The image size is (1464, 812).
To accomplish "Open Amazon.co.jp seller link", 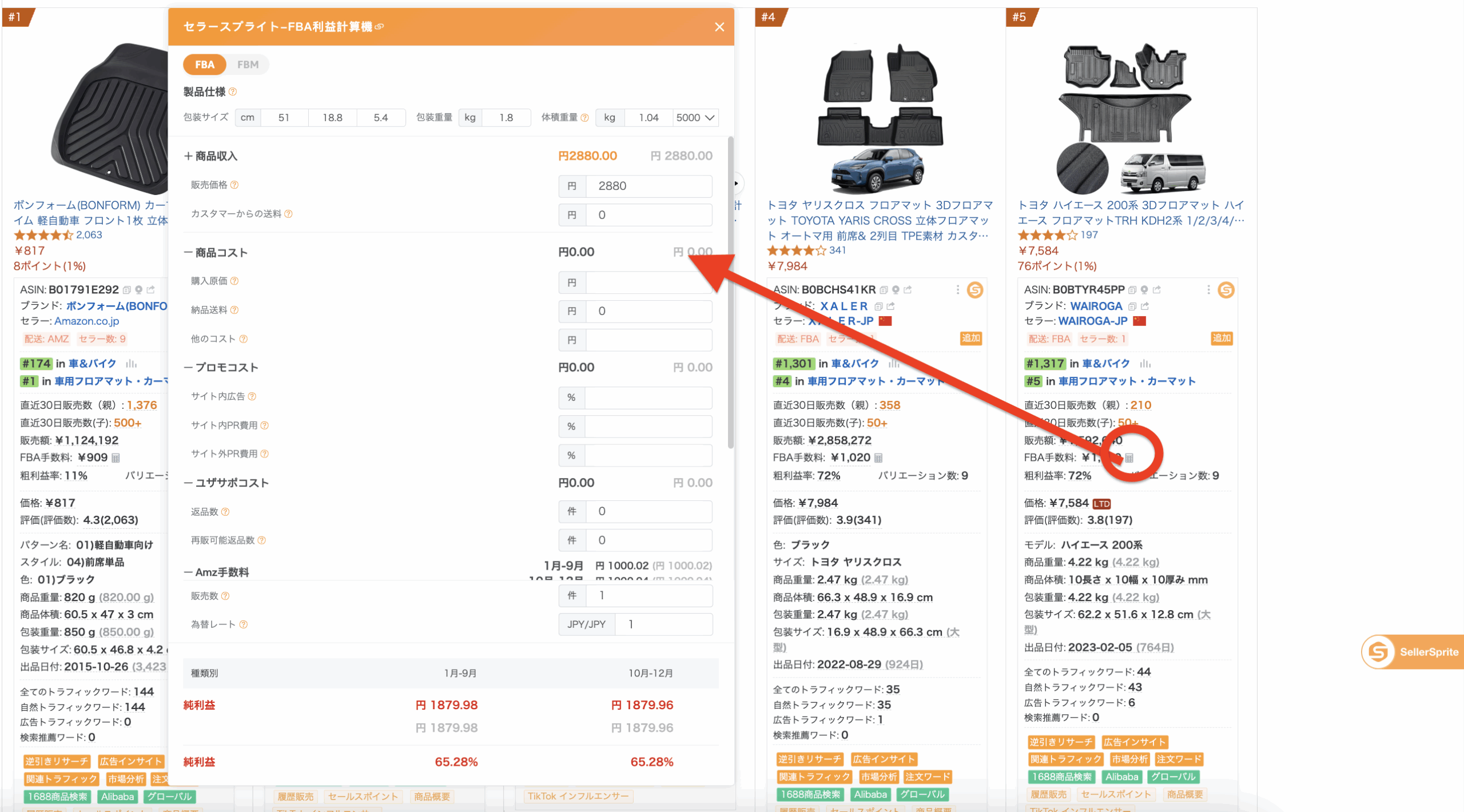I will [87, 321].
